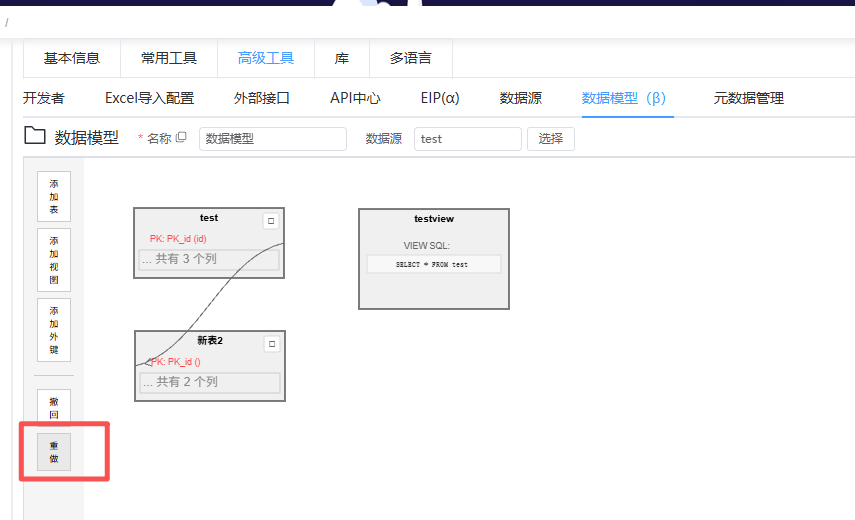Open the 开发者 sub-tab

pos(44,98)
